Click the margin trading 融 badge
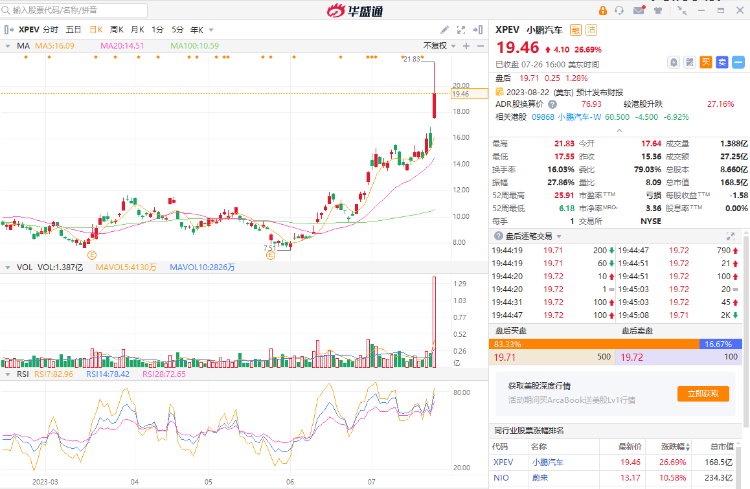Screen dimensions: 750x489 575,30
